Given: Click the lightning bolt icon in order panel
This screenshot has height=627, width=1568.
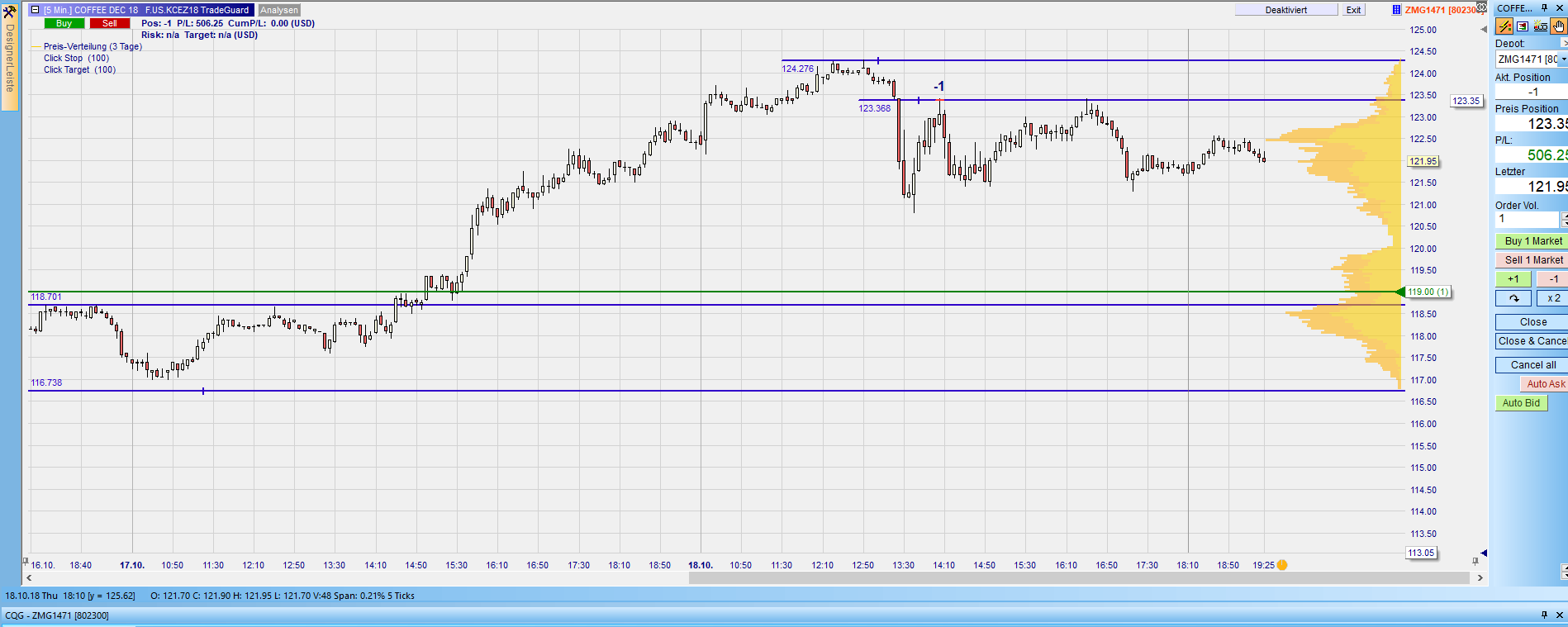Looking at the screenshot, I should point(1505,26).
